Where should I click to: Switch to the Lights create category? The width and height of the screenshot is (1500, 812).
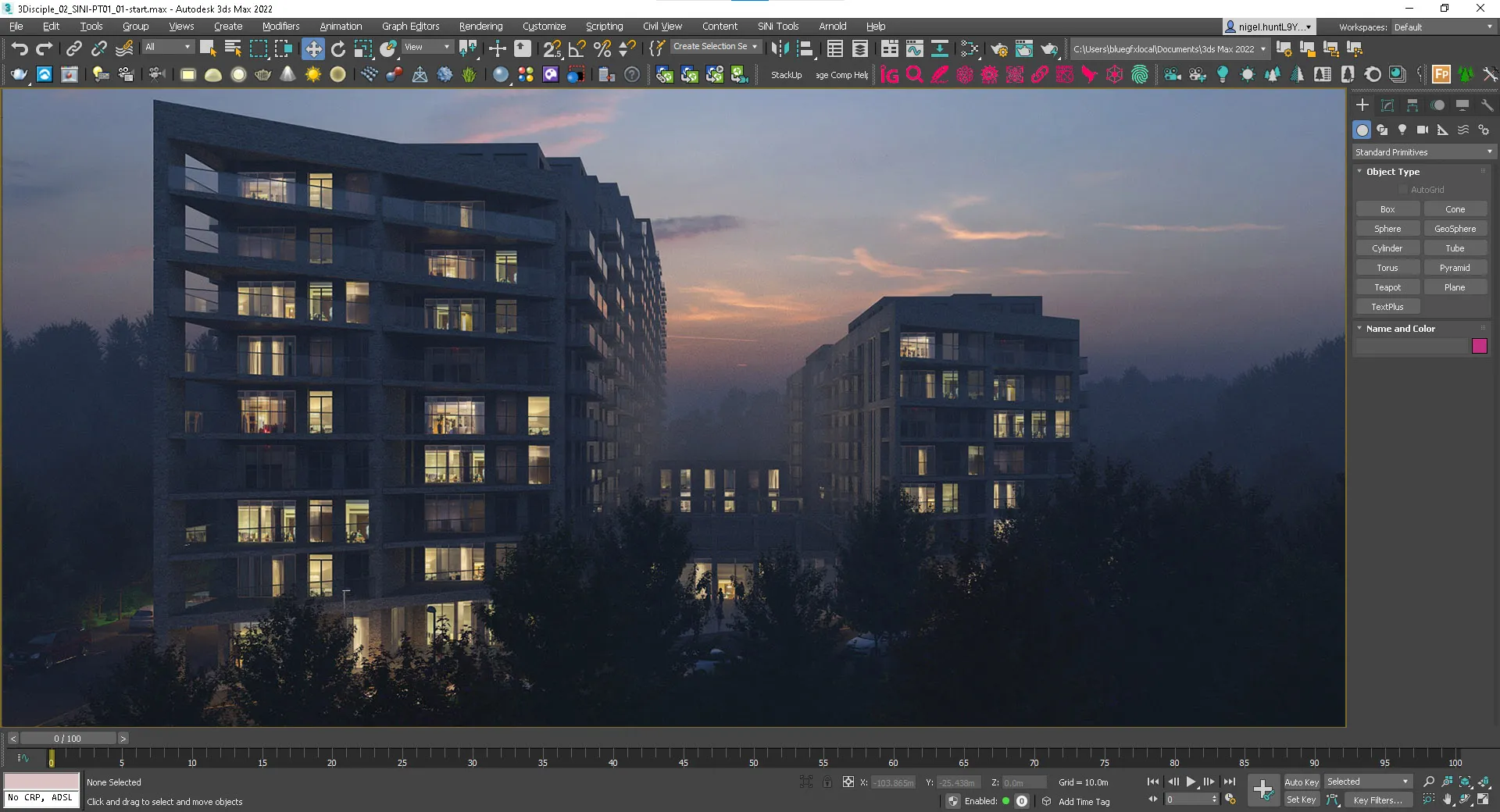[x=1402, y=130]
